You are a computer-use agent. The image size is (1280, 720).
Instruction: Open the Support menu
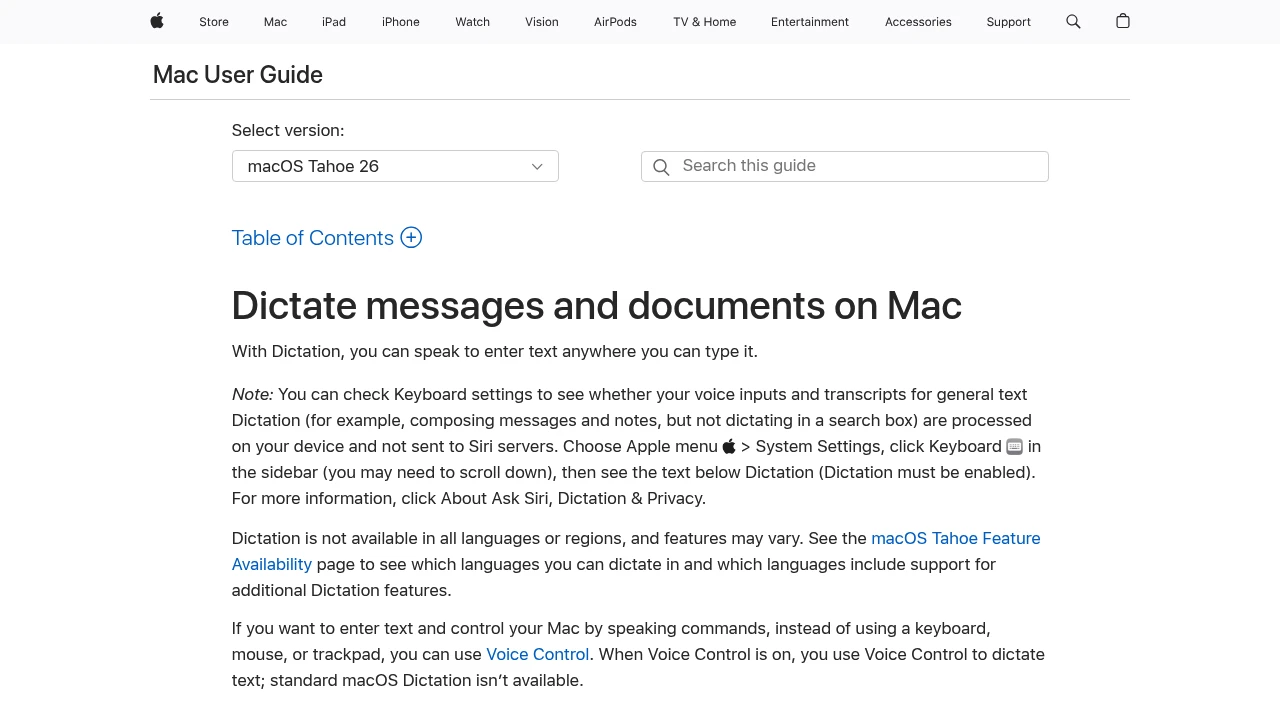[1008, 22]
